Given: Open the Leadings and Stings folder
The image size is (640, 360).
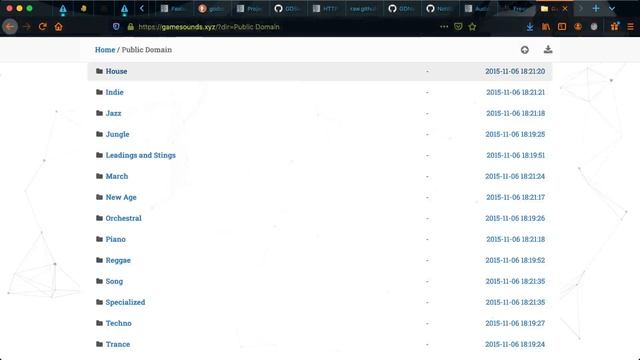Looking at the screenshot, I should pos(140,155).
